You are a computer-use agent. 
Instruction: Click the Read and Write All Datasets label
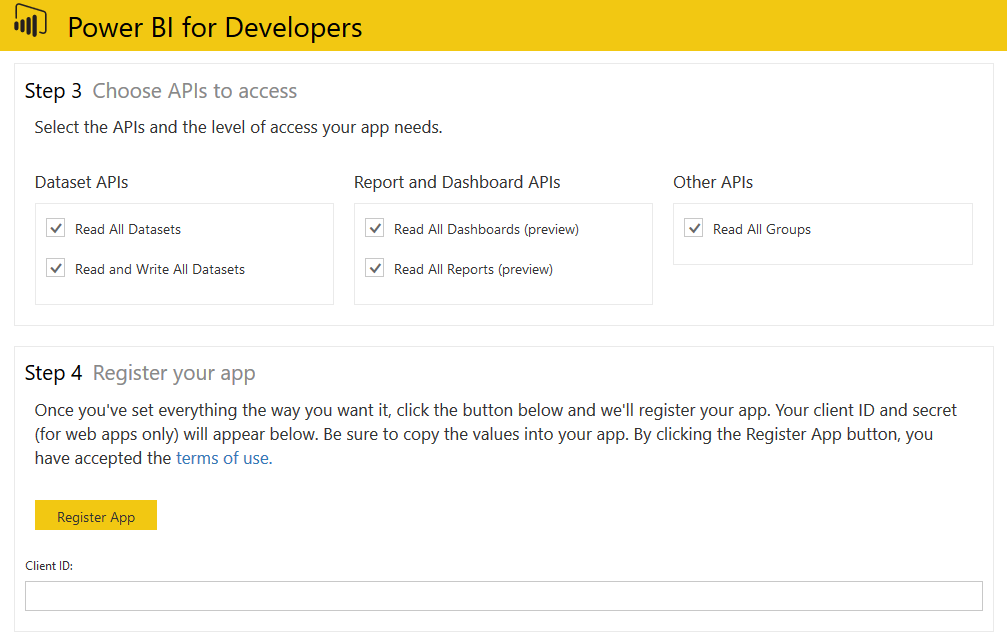click(160, 269)
